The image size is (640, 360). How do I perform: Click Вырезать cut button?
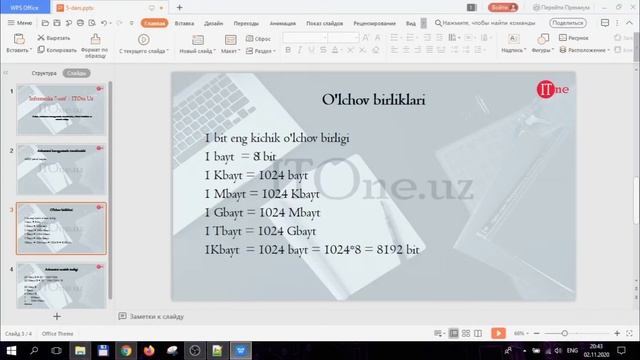coord(54,38)
